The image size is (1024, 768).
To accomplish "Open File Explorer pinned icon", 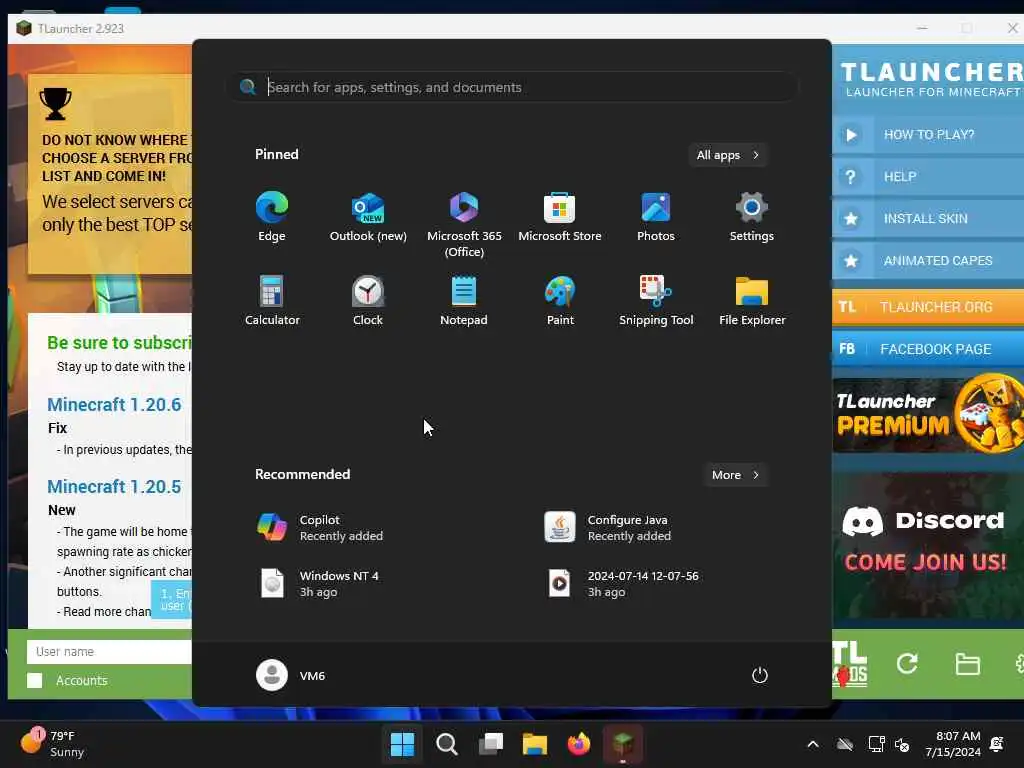I will click(752, 300).
